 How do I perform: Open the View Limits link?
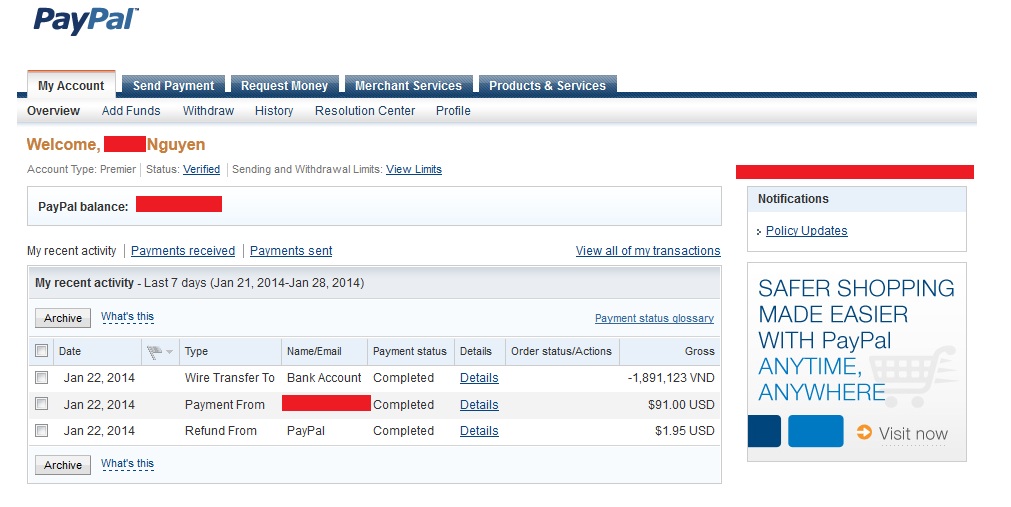click(x=414, y=169)
